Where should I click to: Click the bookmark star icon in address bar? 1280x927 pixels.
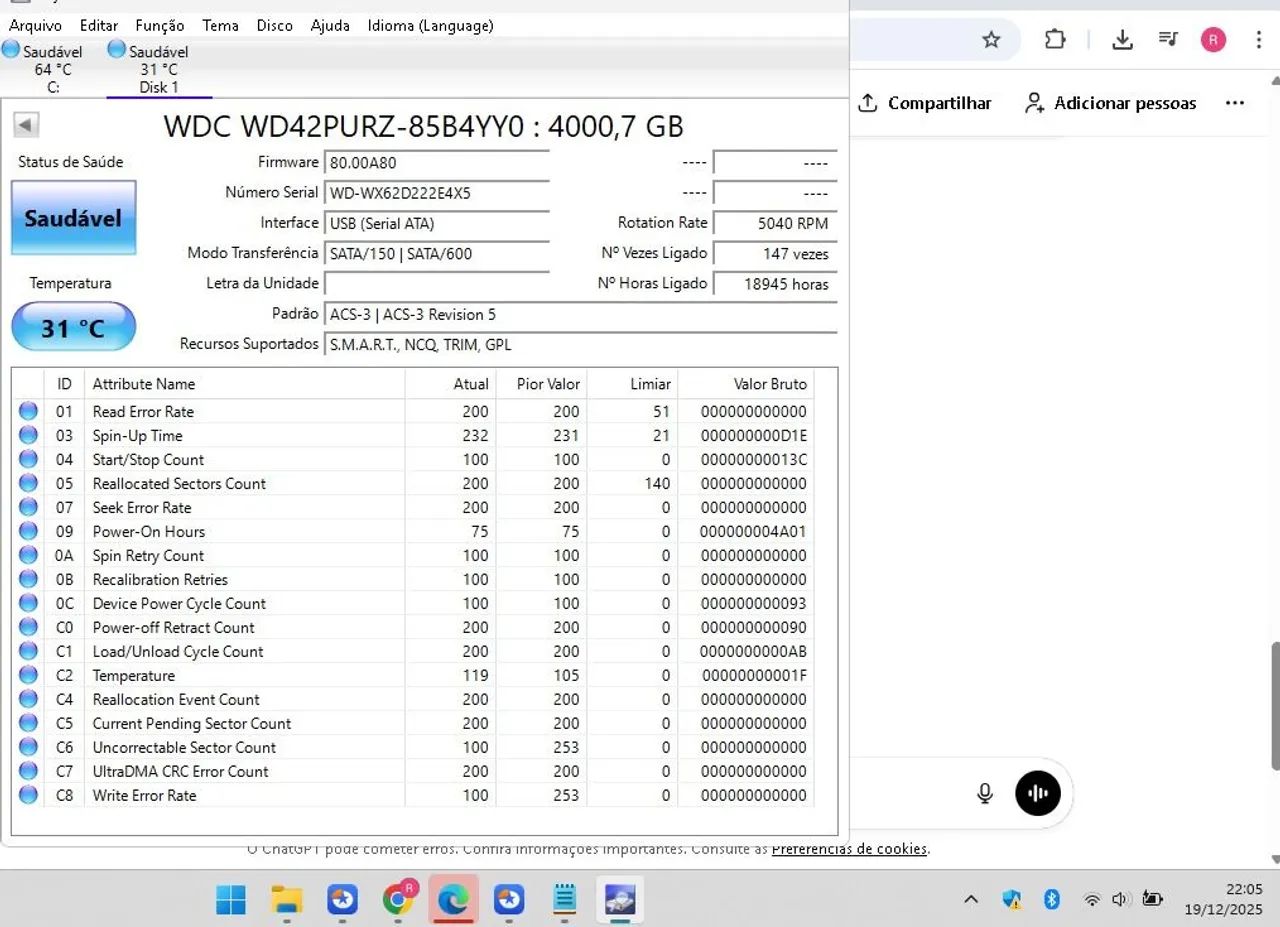(x=991, y=40)
